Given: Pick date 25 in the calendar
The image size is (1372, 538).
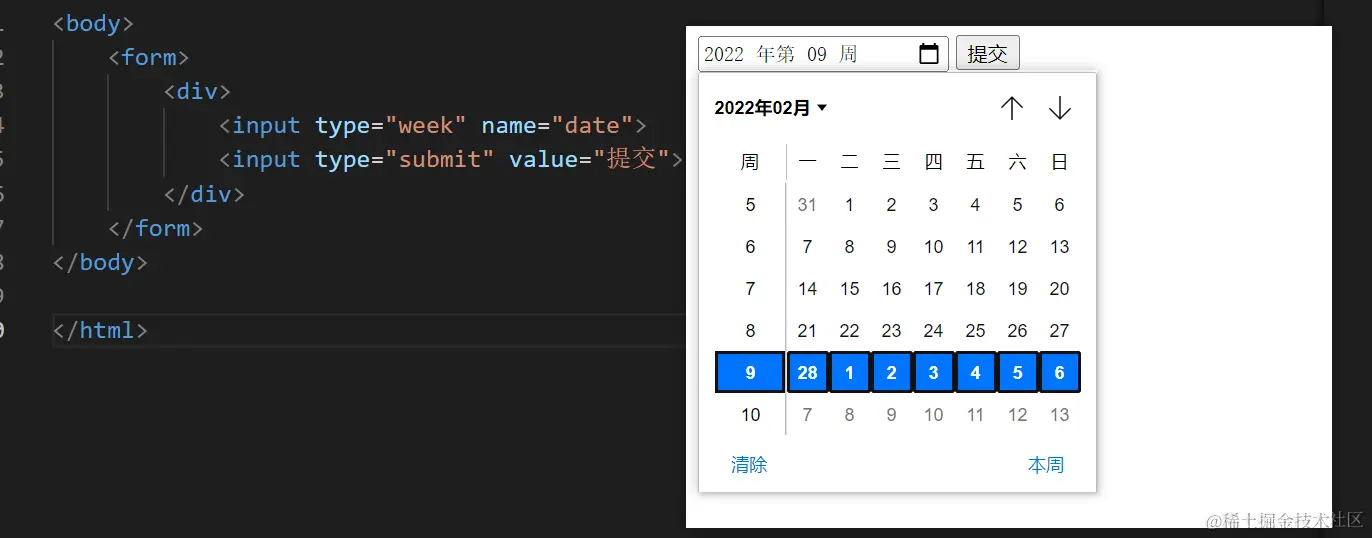Looking at the screenshot, I should [x=976, y=331].
